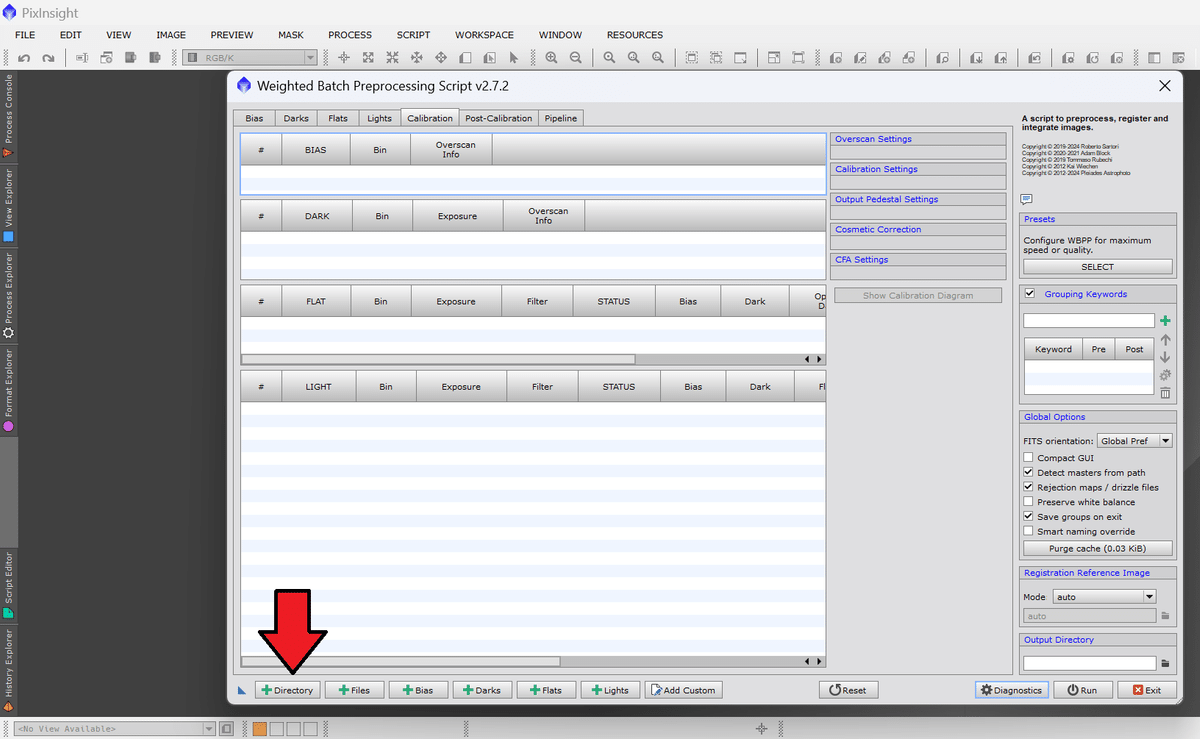Open the Process Explorer side tab
The image size is (1200, 739).
9,296
